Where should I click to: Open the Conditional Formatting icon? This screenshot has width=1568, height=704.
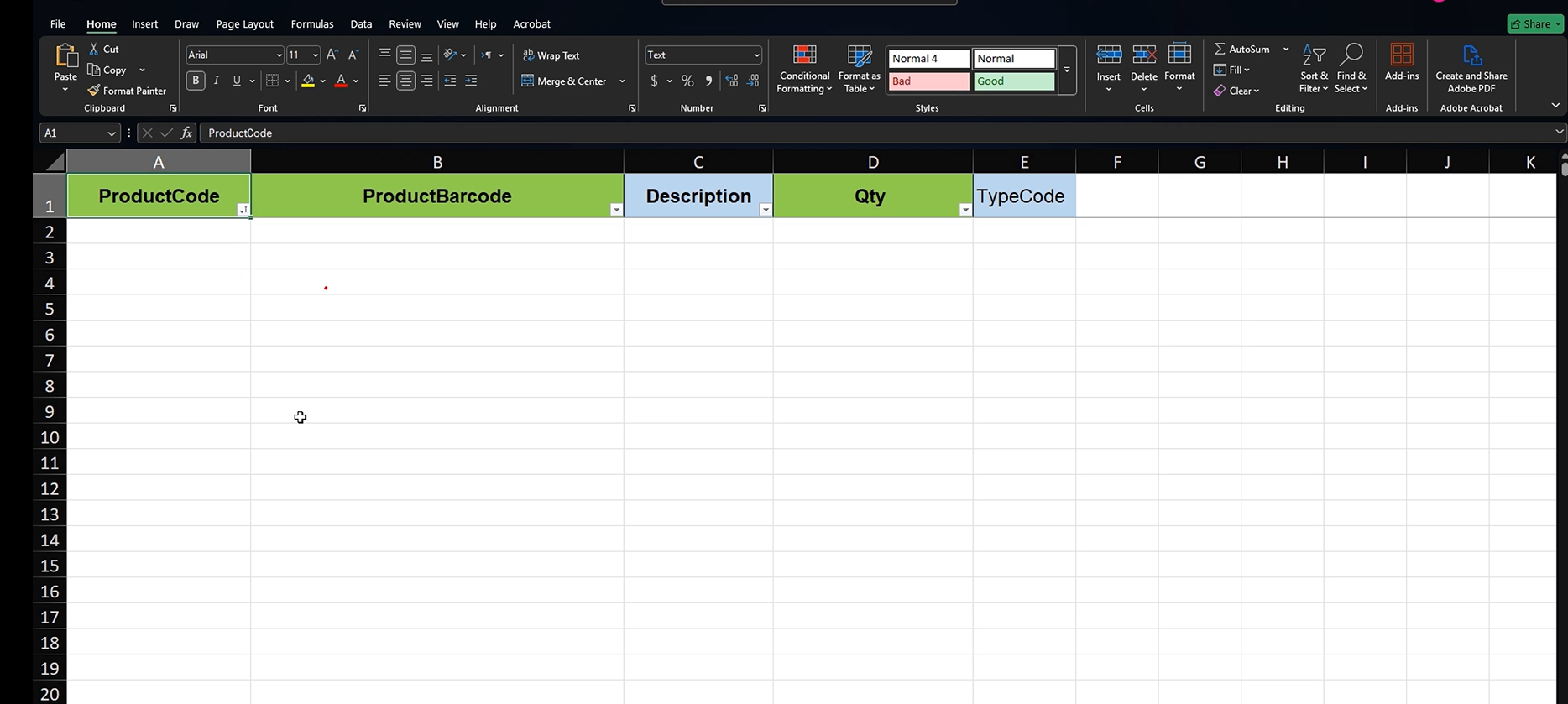click(804, 56)
